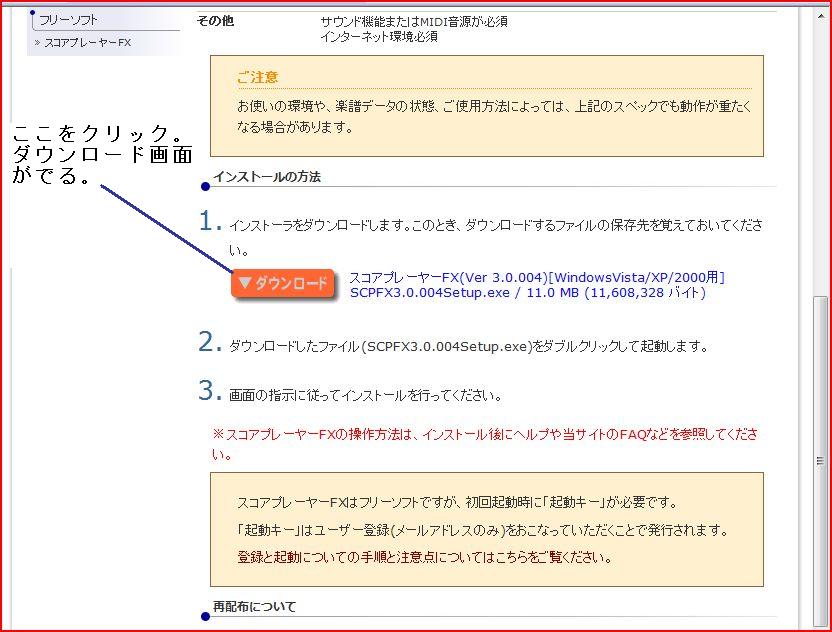Click the その他 spec label
The height and width of the screenshot is (632, 832).
[215, 20]
